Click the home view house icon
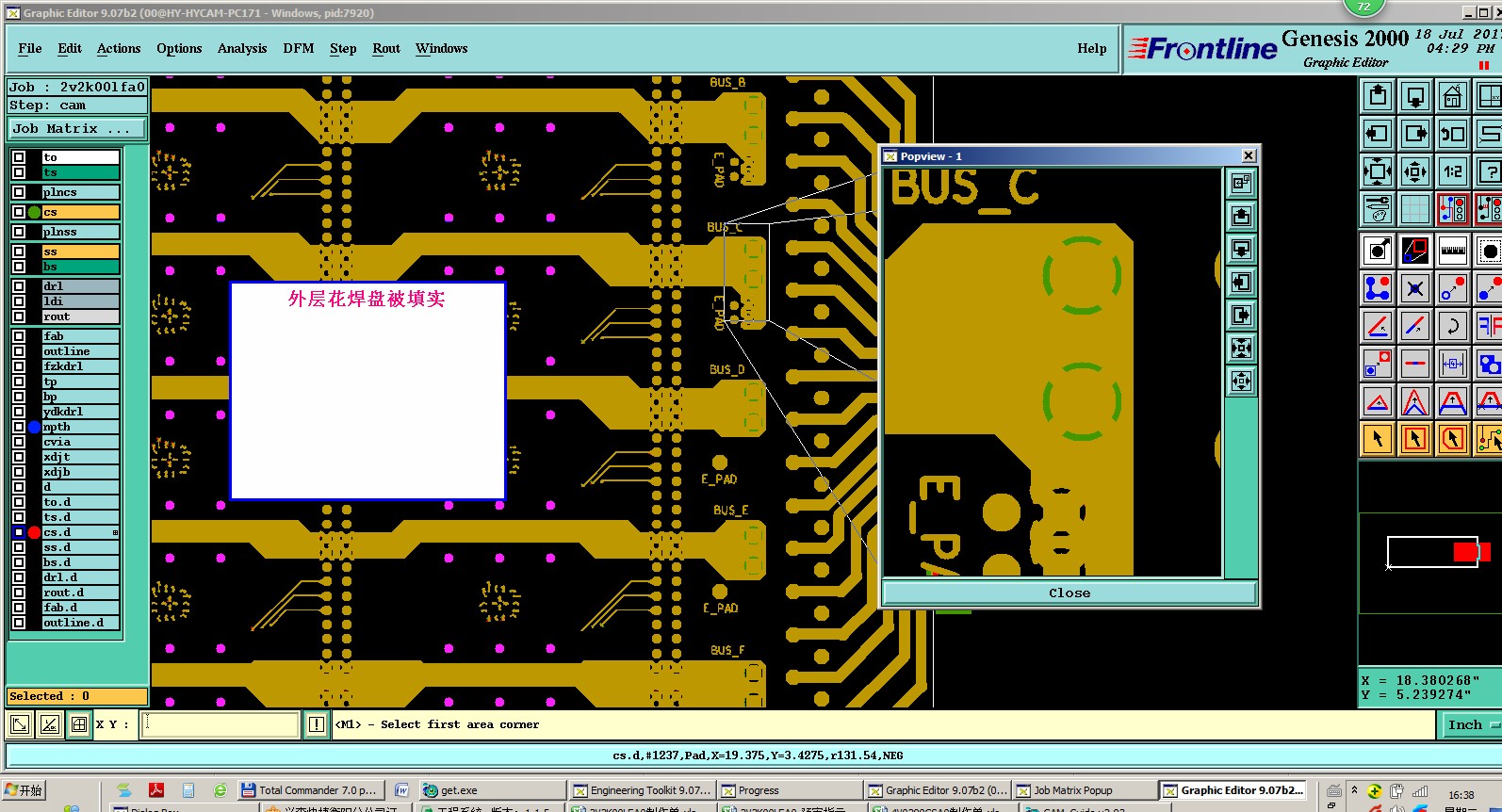1502x812 pixels. 1452,96
